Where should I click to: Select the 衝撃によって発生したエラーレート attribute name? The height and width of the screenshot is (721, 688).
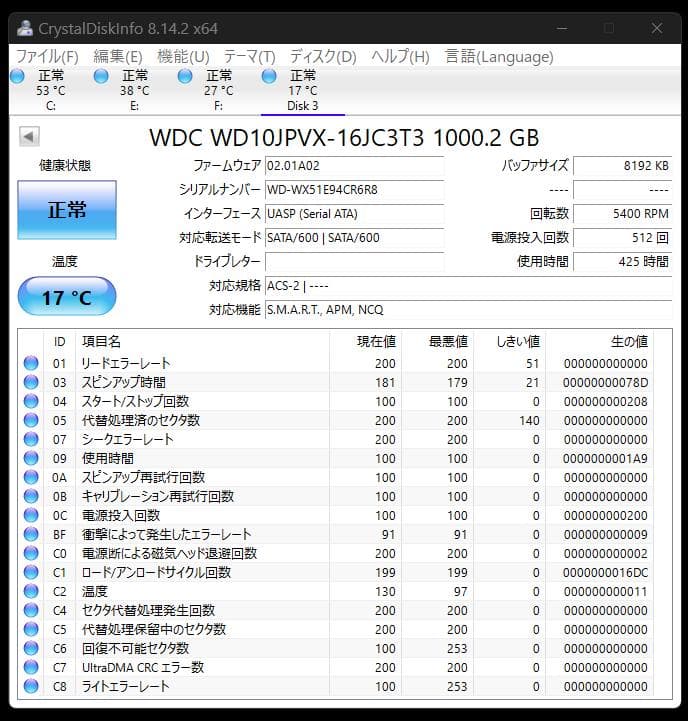tap(166, 534)
